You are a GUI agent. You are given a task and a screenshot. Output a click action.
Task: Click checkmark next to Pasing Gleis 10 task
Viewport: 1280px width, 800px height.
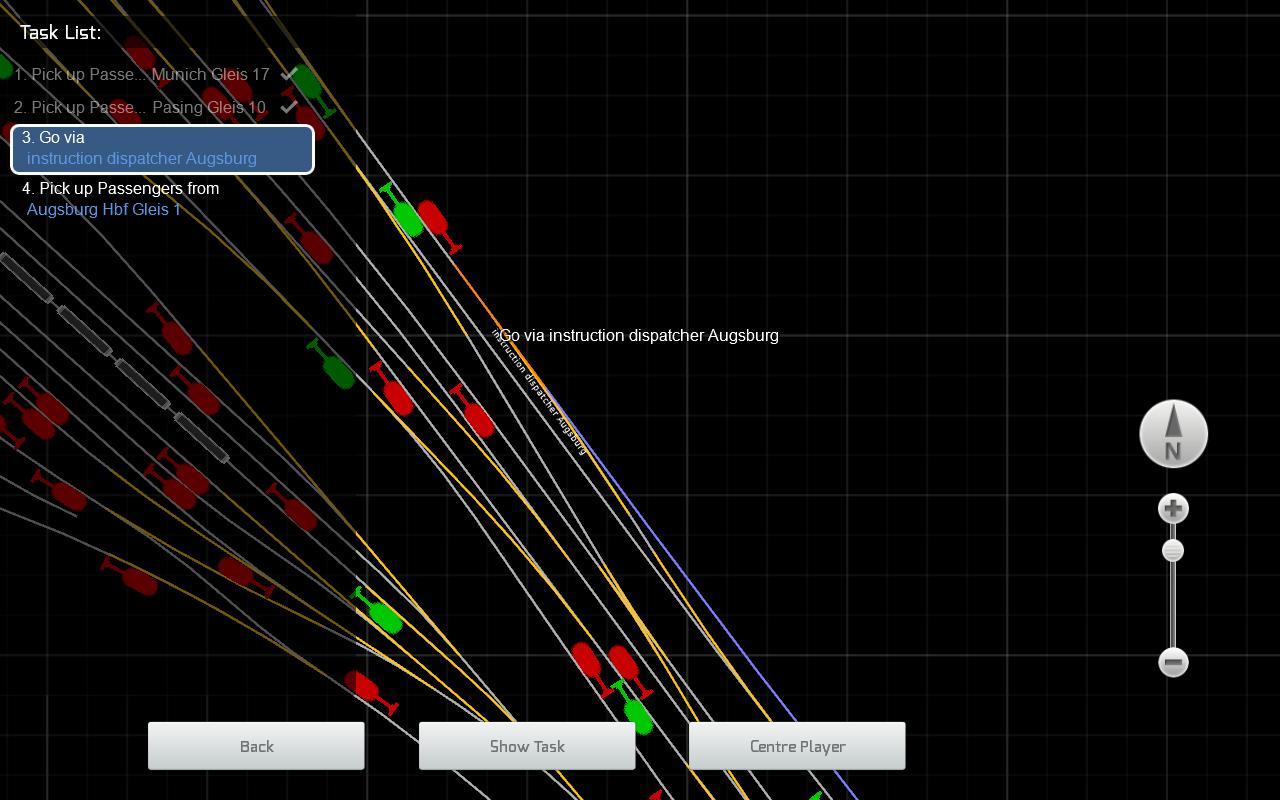point(289,106)
